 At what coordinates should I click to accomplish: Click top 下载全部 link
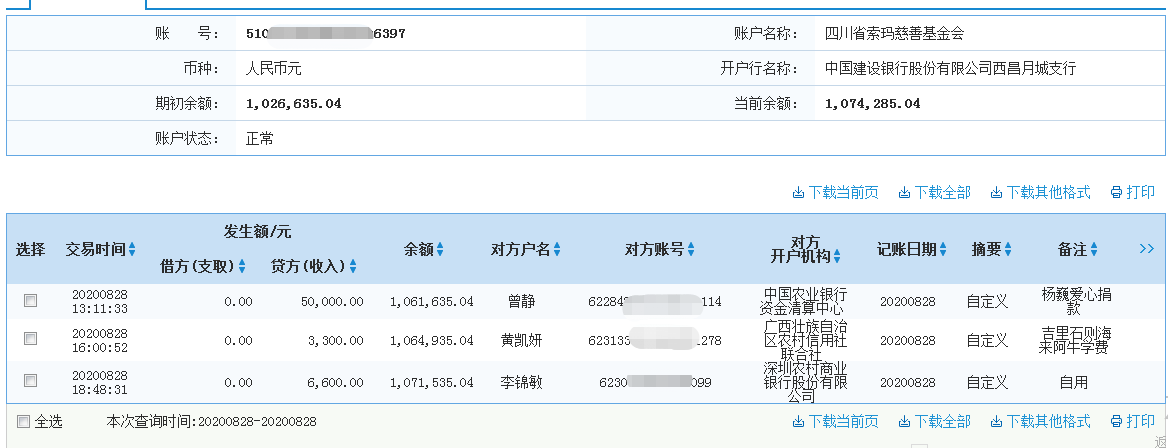(935, 192)
